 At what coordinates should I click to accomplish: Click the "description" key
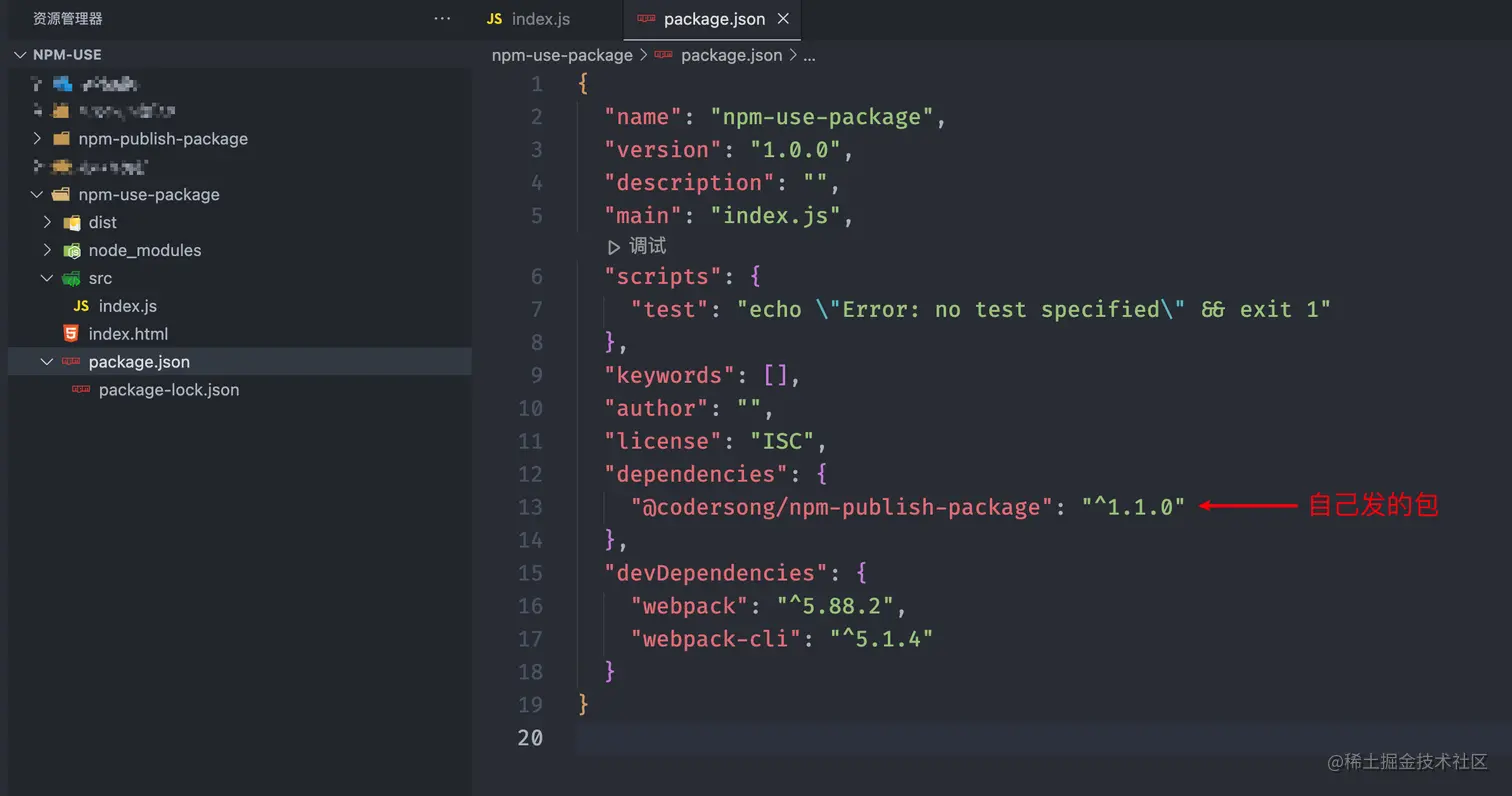coord(690,183)
